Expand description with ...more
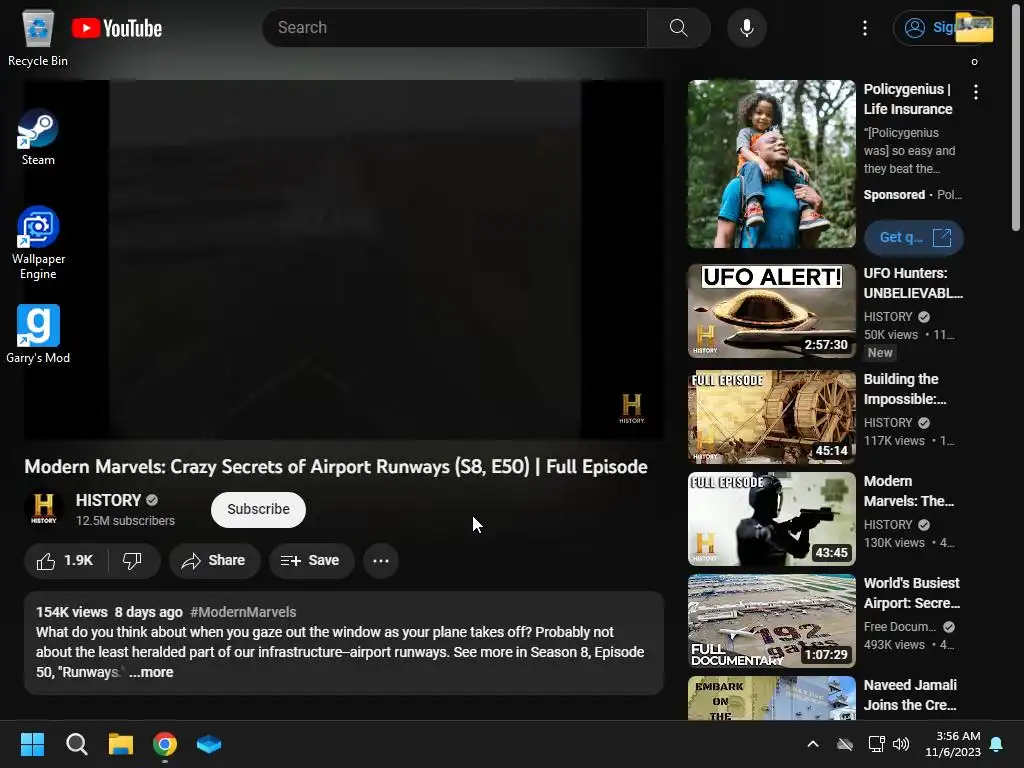Image resolution: width=1024 pixels, height=768 pixels. [152, 672]
